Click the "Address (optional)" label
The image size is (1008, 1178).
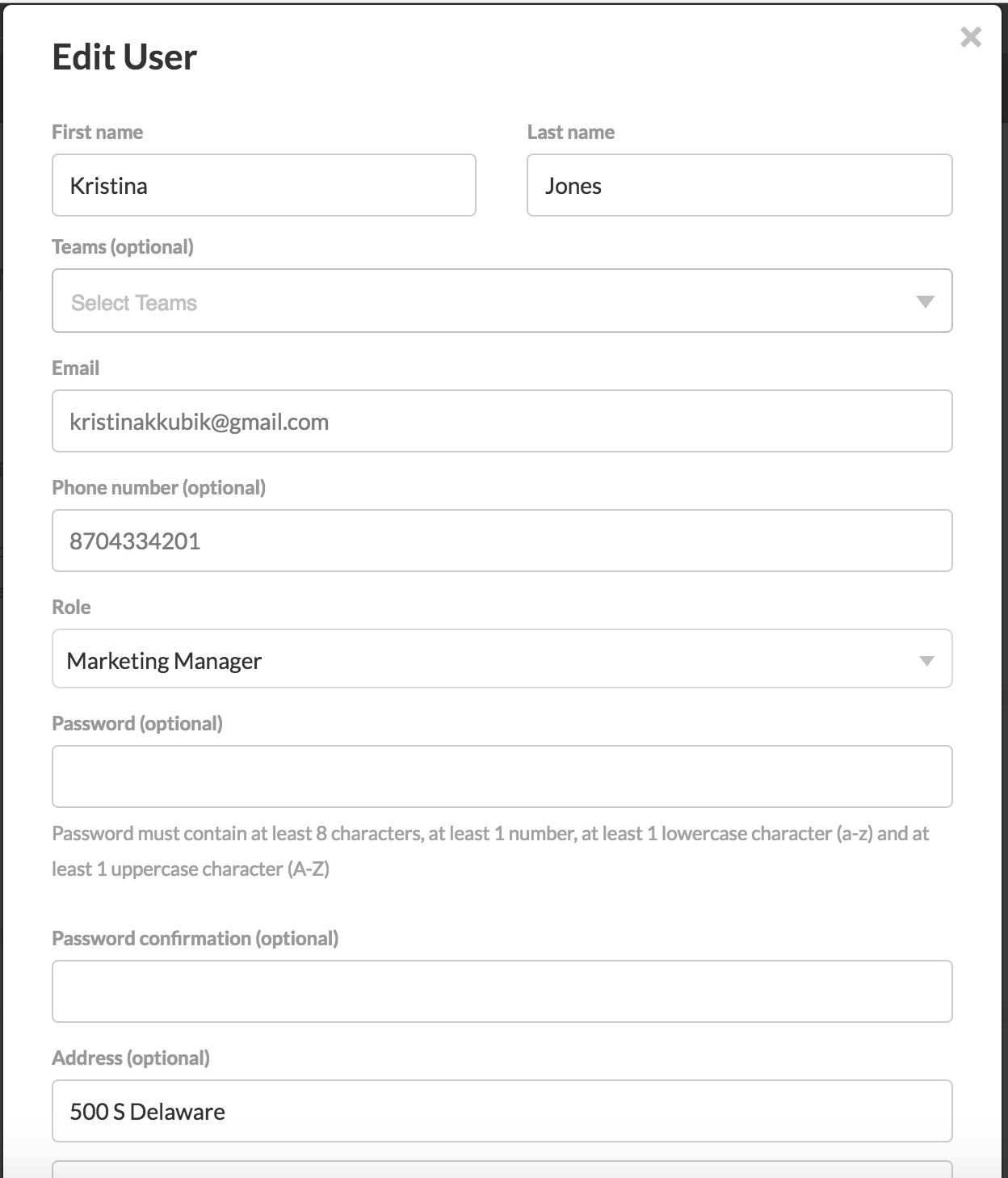[131, 1058]
